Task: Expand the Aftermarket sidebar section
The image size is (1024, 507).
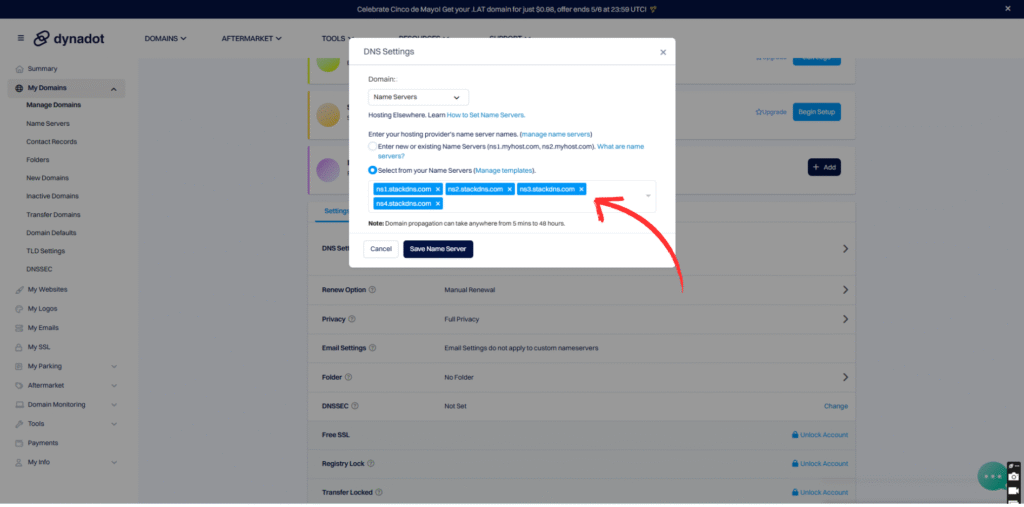Action: [114, 385]
